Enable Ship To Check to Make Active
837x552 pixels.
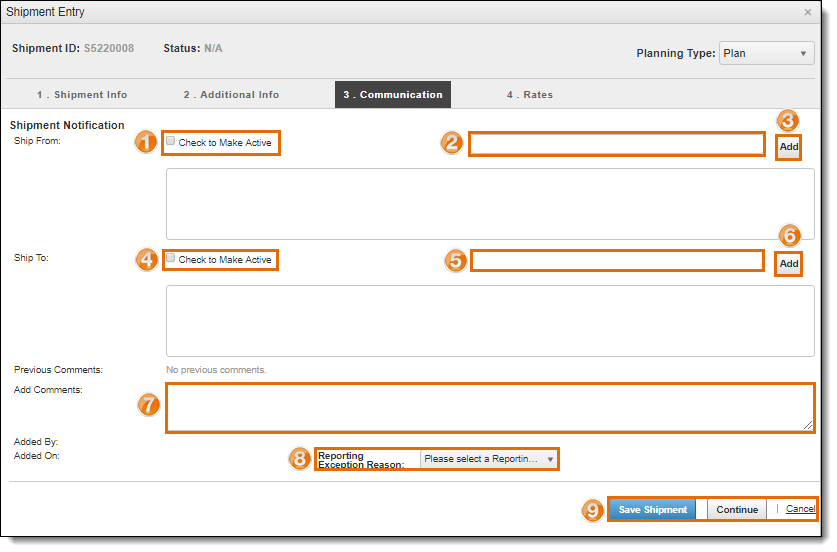click(x=170, y=258)
